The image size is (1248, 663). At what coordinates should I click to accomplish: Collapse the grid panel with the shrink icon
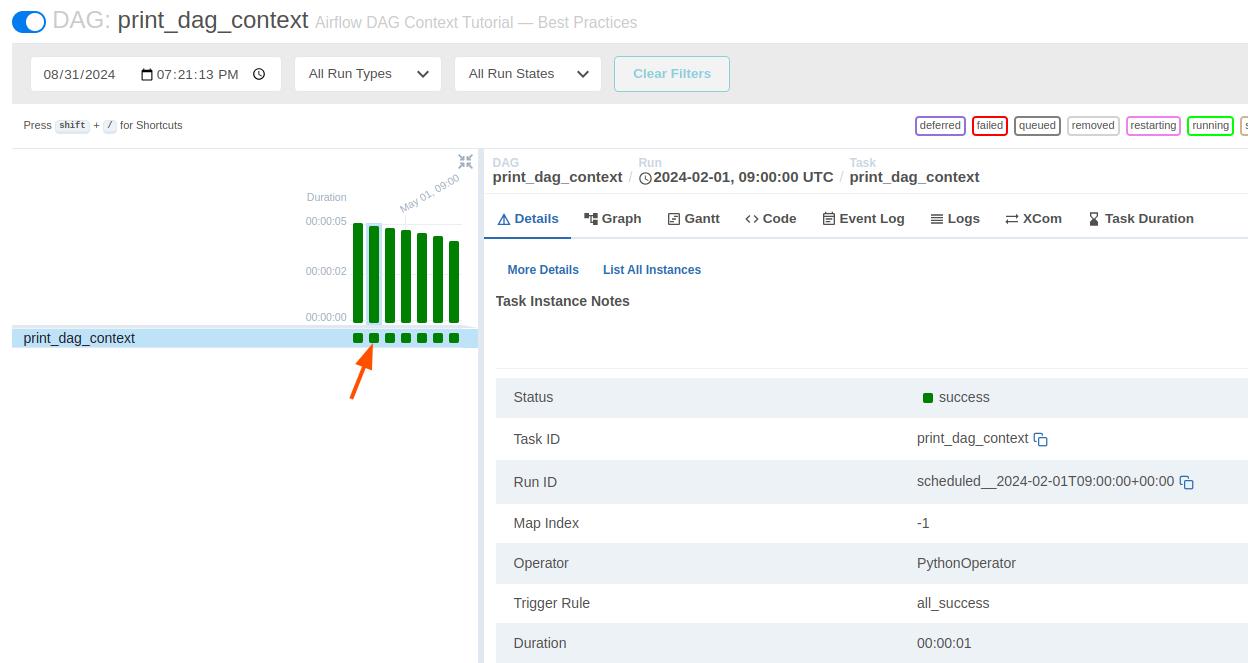click(x=465, y=161)
